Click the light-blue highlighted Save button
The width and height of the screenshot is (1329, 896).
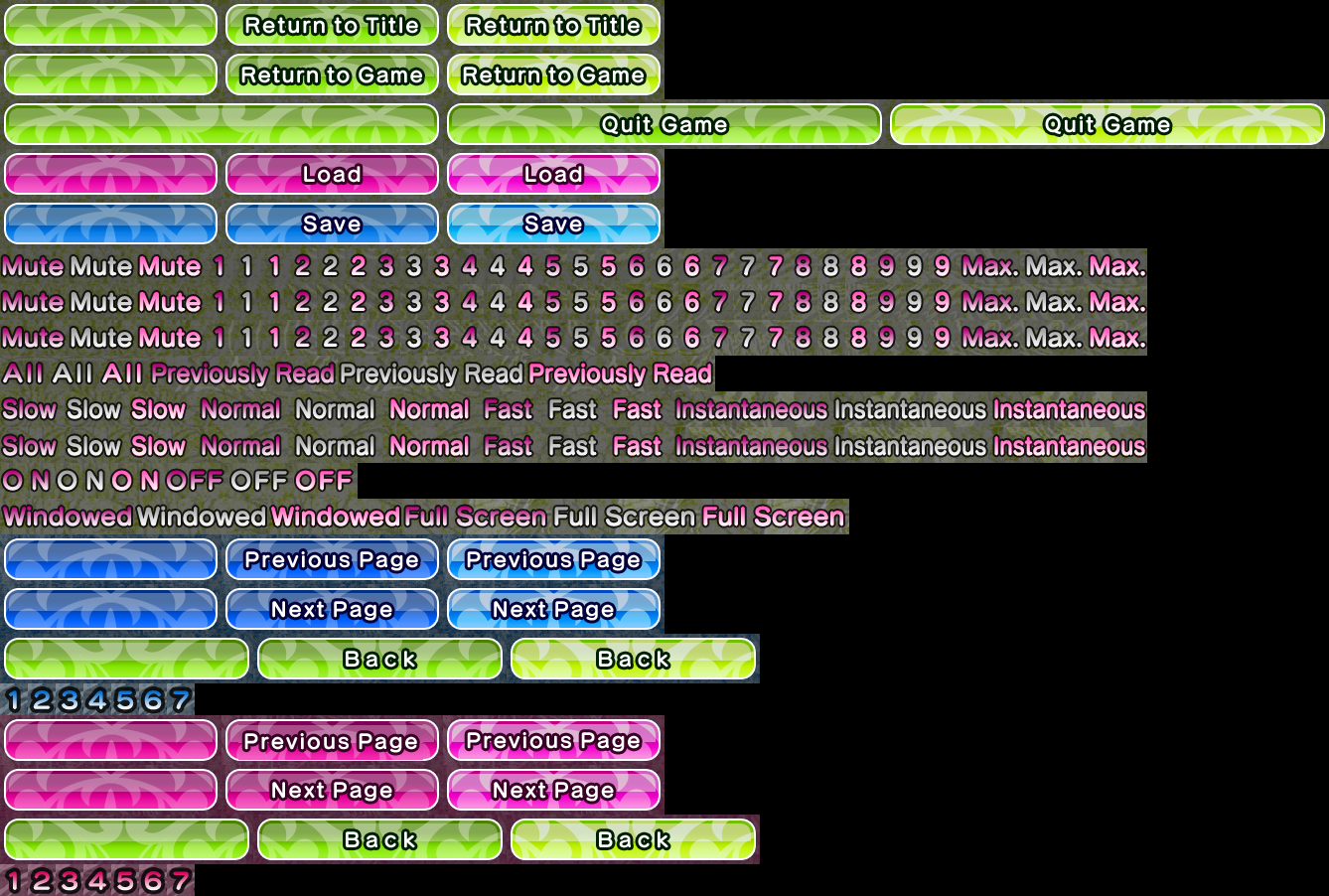pyautogui.click(x=553, y=224)
